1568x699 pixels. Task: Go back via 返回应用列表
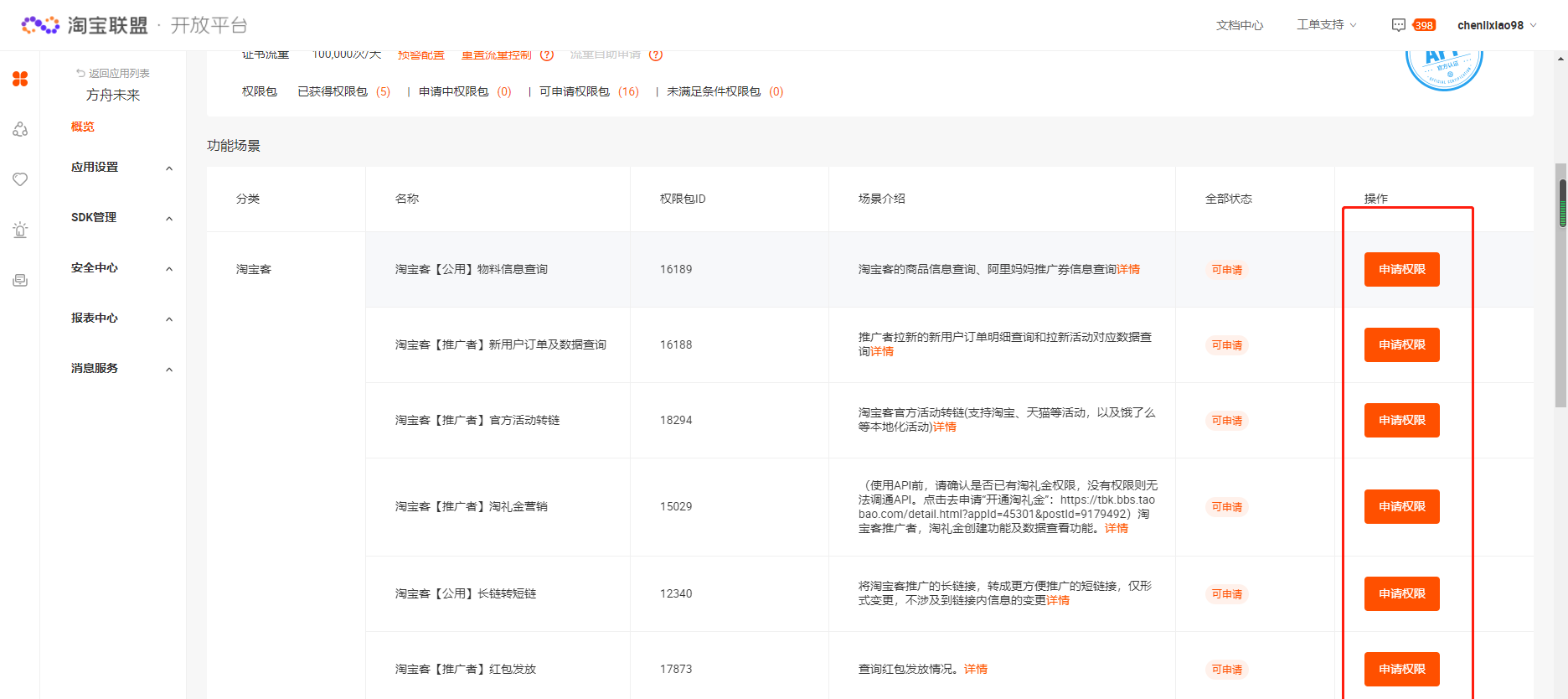point(112,74)
